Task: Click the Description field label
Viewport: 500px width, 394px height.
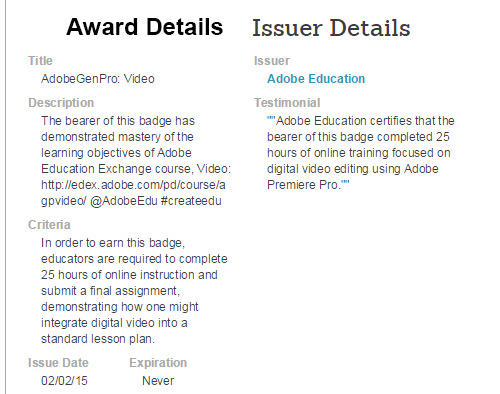Action: tap(61, 103)
